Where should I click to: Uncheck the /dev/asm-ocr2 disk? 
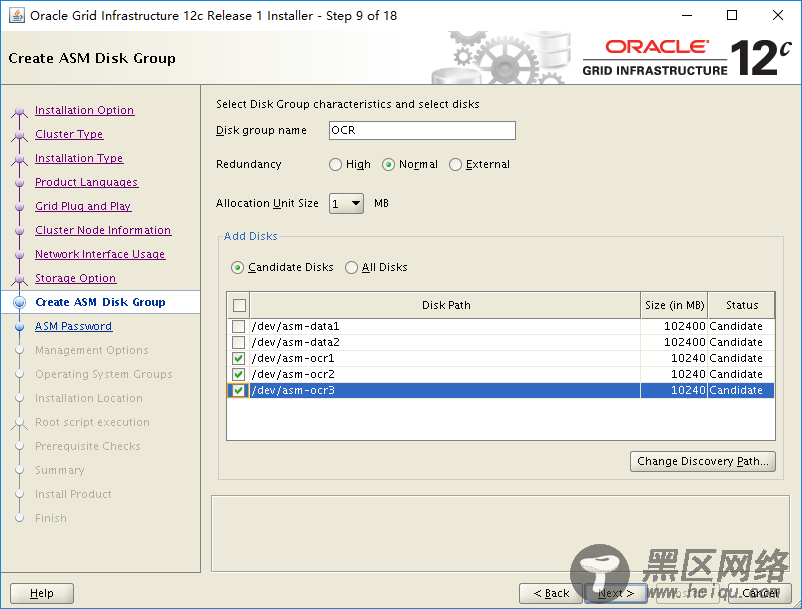[238, 374]
